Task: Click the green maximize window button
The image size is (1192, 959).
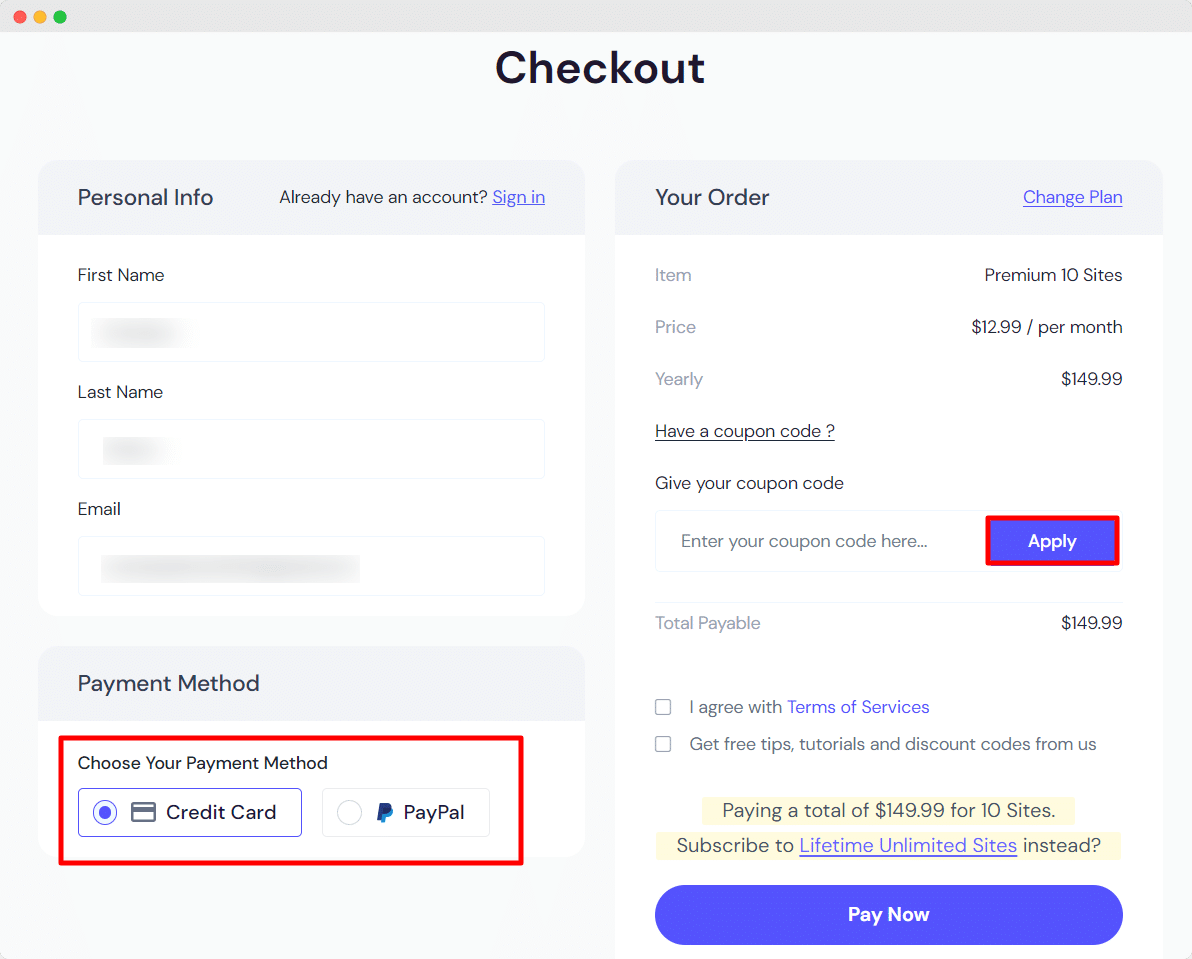Action: coord(60,17)
